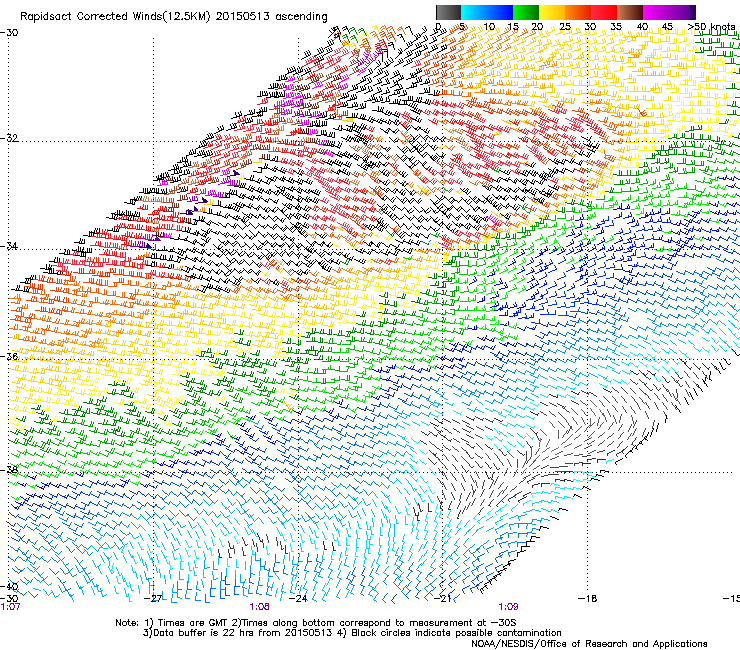
Task: Click the '-36' latitude axis label
Action: (x=9, y=356)
